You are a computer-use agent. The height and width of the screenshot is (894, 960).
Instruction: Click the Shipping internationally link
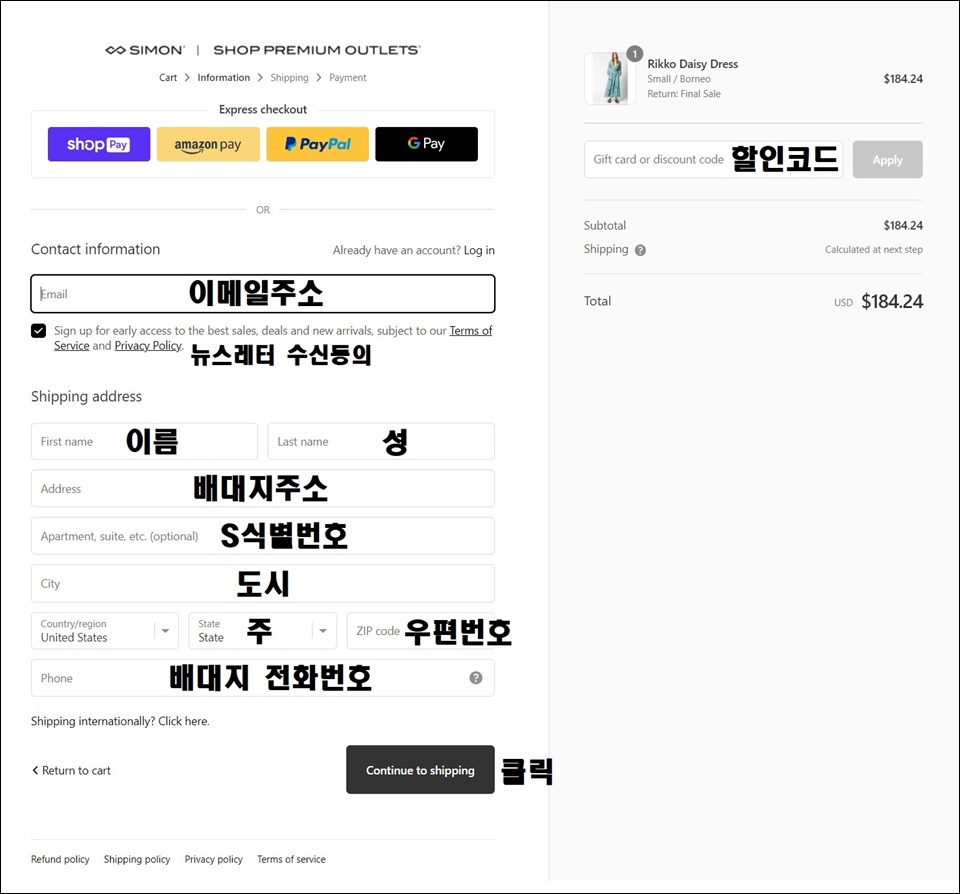[x=120, y=721]
